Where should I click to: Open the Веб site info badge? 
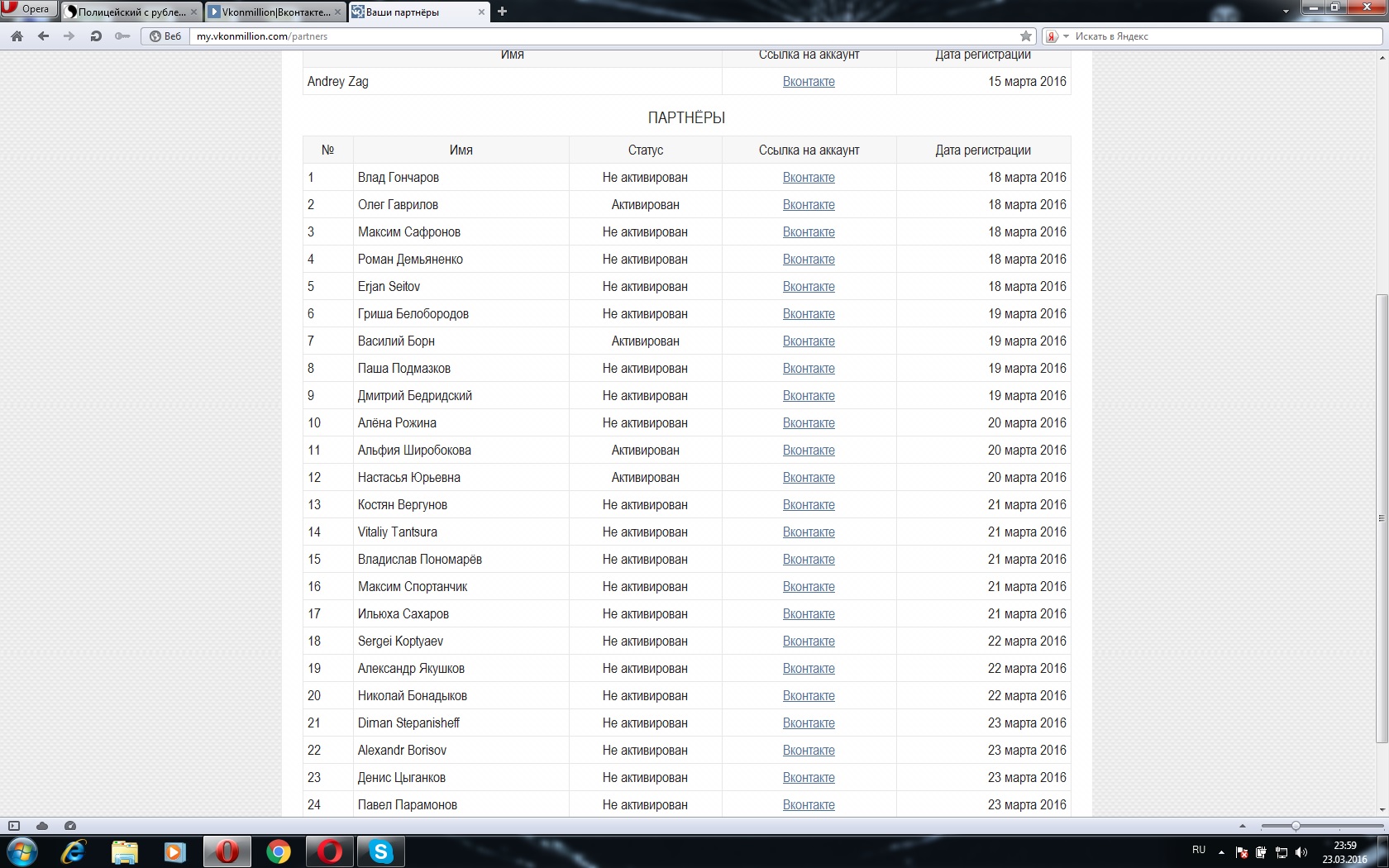pos(165,36)
